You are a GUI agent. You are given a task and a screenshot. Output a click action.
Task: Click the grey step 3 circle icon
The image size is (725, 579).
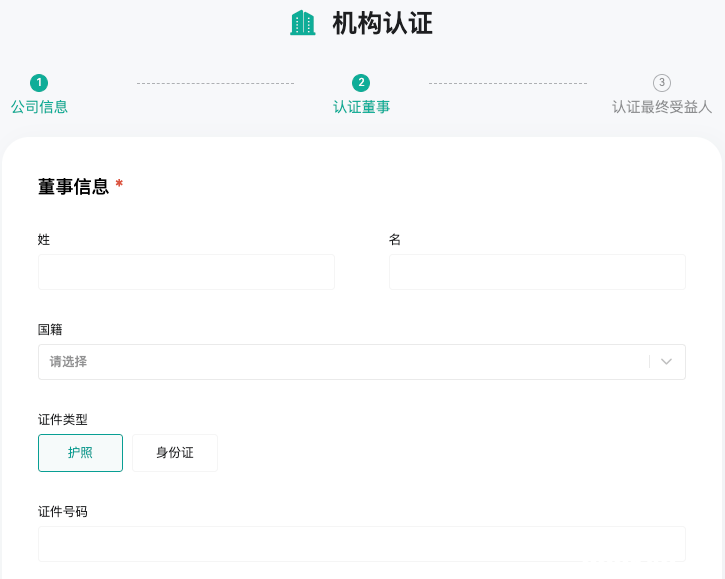coord(661,83)
